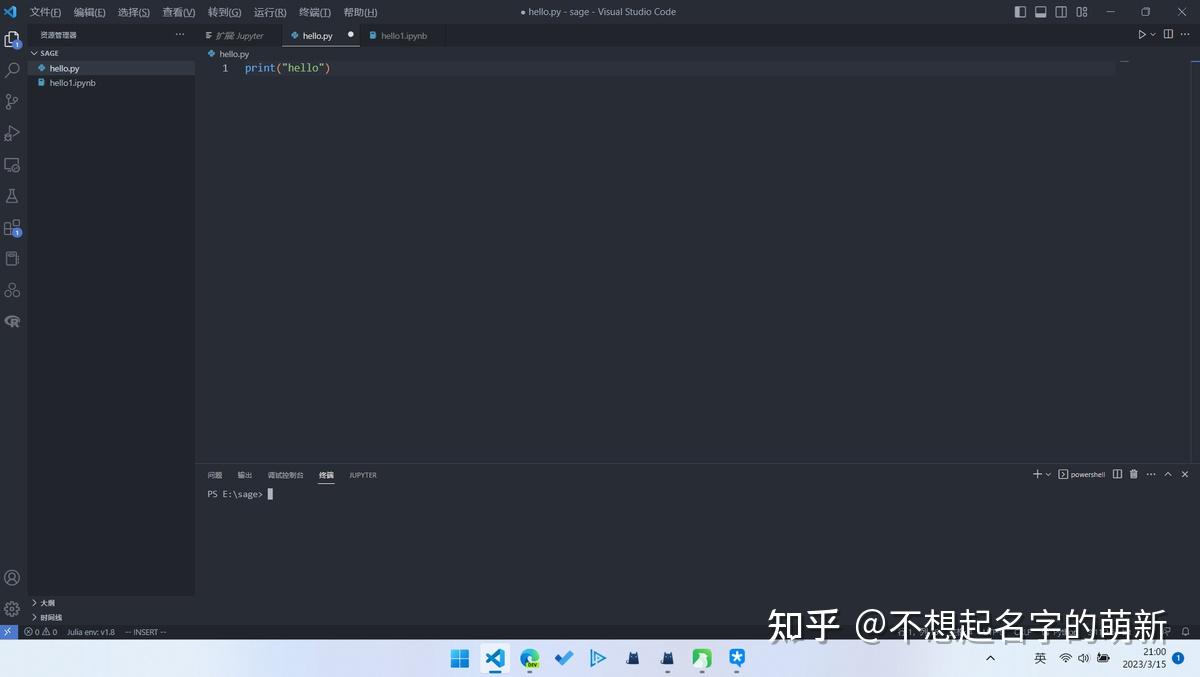Viewport: 1200px width, 677px height.
Task: Open the terminal profile dropdown arrow
Action: click(1048, 474)
